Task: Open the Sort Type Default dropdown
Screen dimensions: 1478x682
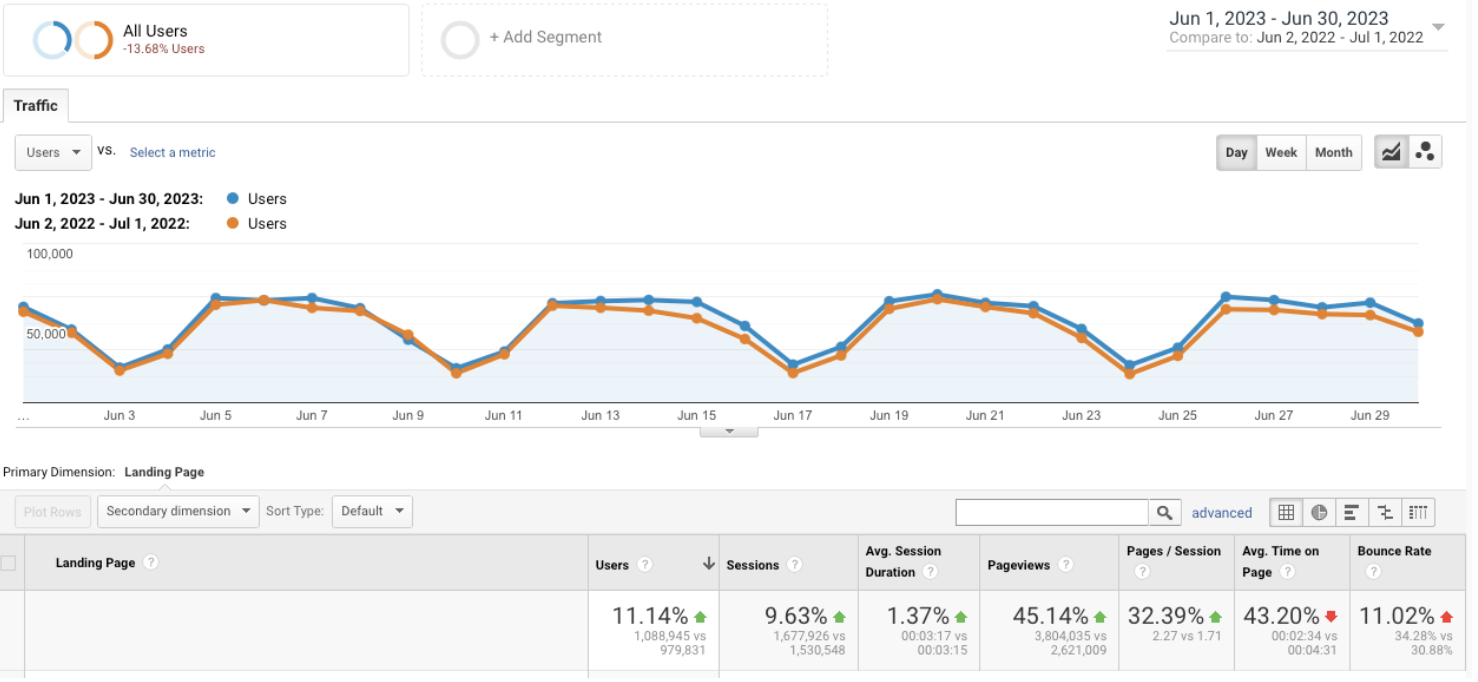Action: tap(372, 511)
